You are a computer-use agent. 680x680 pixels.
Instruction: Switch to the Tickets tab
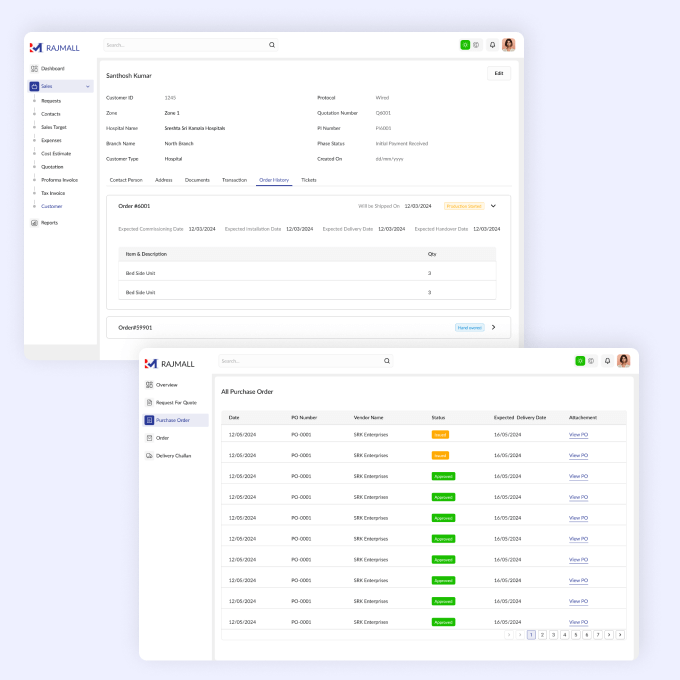(308, 180)
